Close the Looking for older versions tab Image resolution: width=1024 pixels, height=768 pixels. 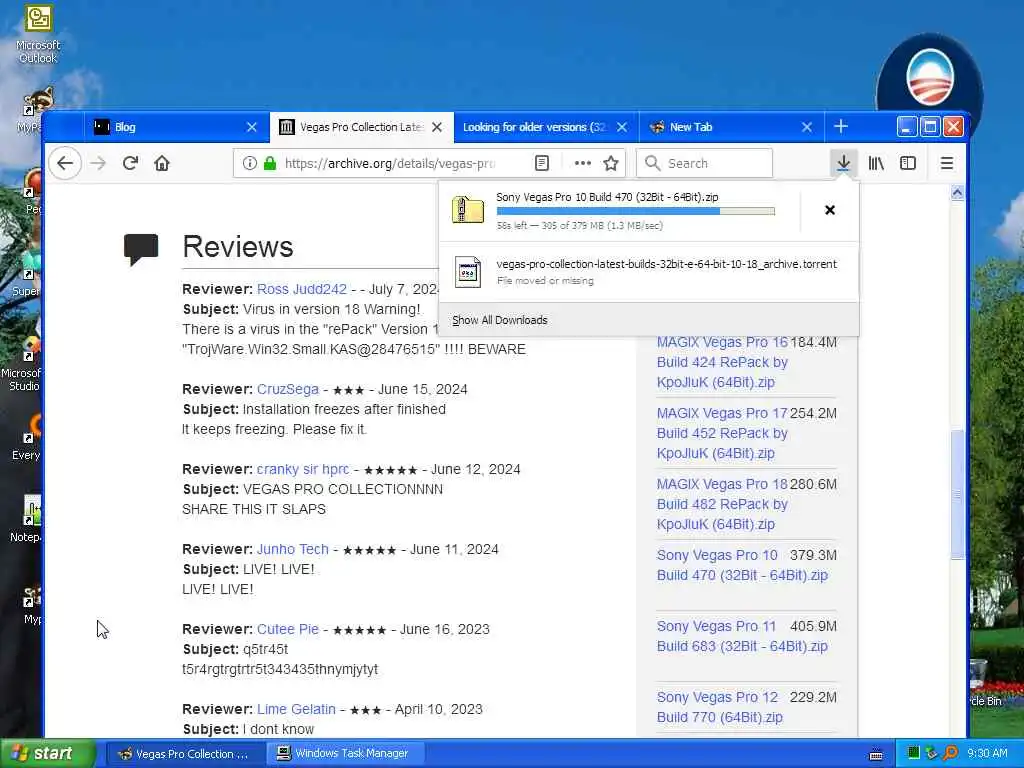click(x=622, y=127)
